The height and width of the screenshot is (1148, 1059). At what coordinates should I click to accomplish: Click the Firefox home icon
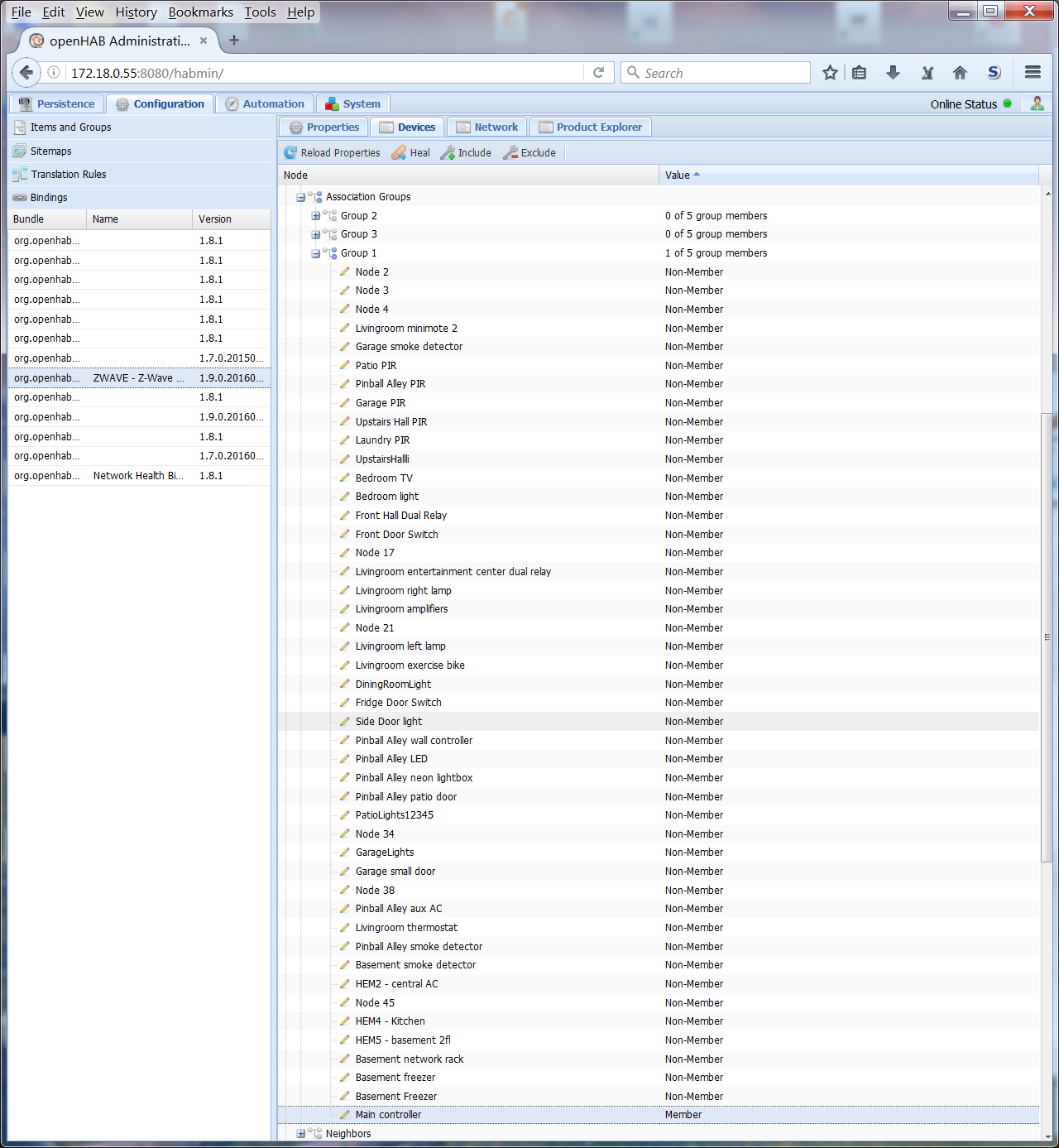tap(960, 73)
